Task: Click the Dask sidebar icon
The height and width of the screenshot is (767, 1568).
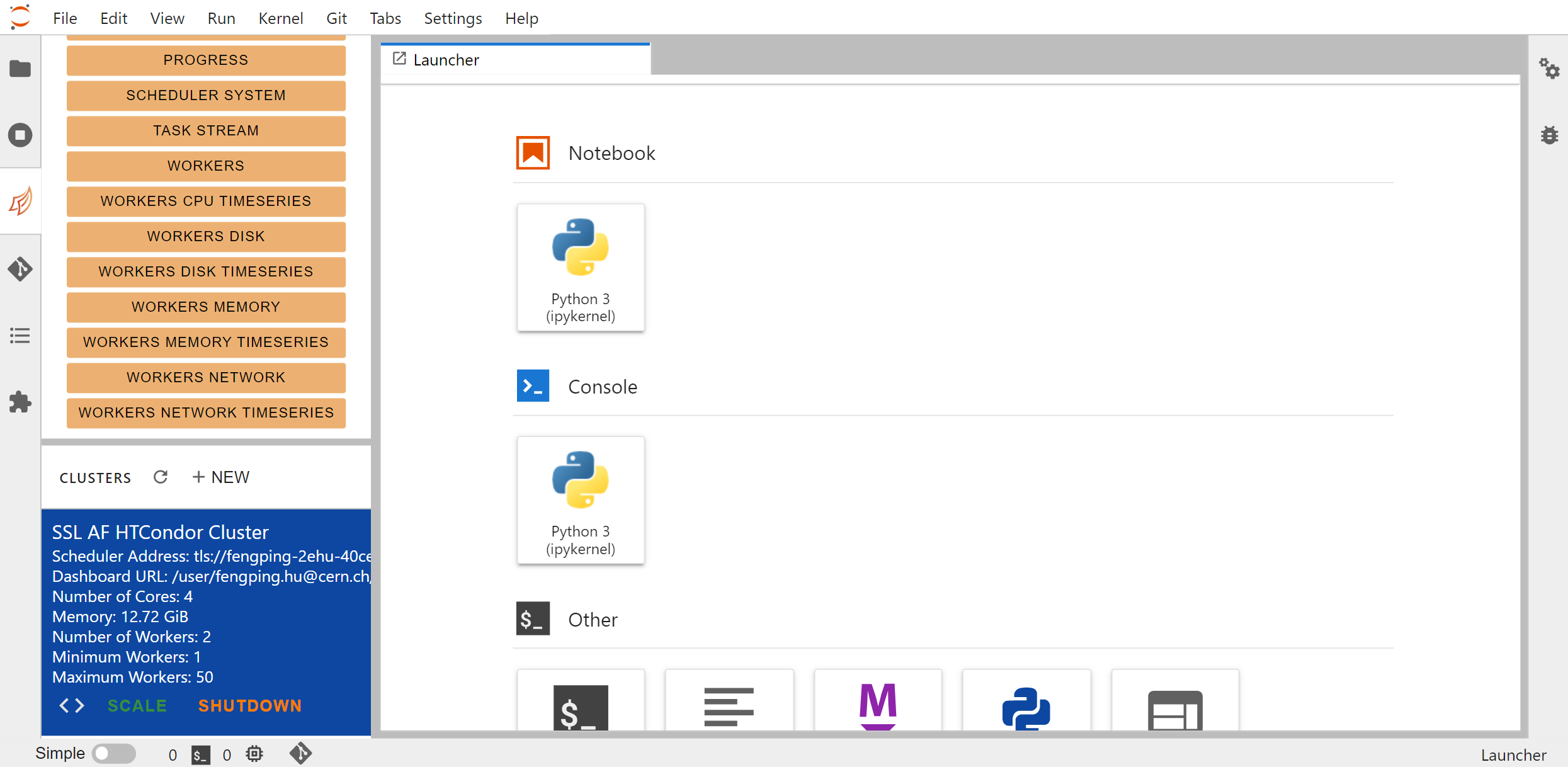Action: point(20,202)
